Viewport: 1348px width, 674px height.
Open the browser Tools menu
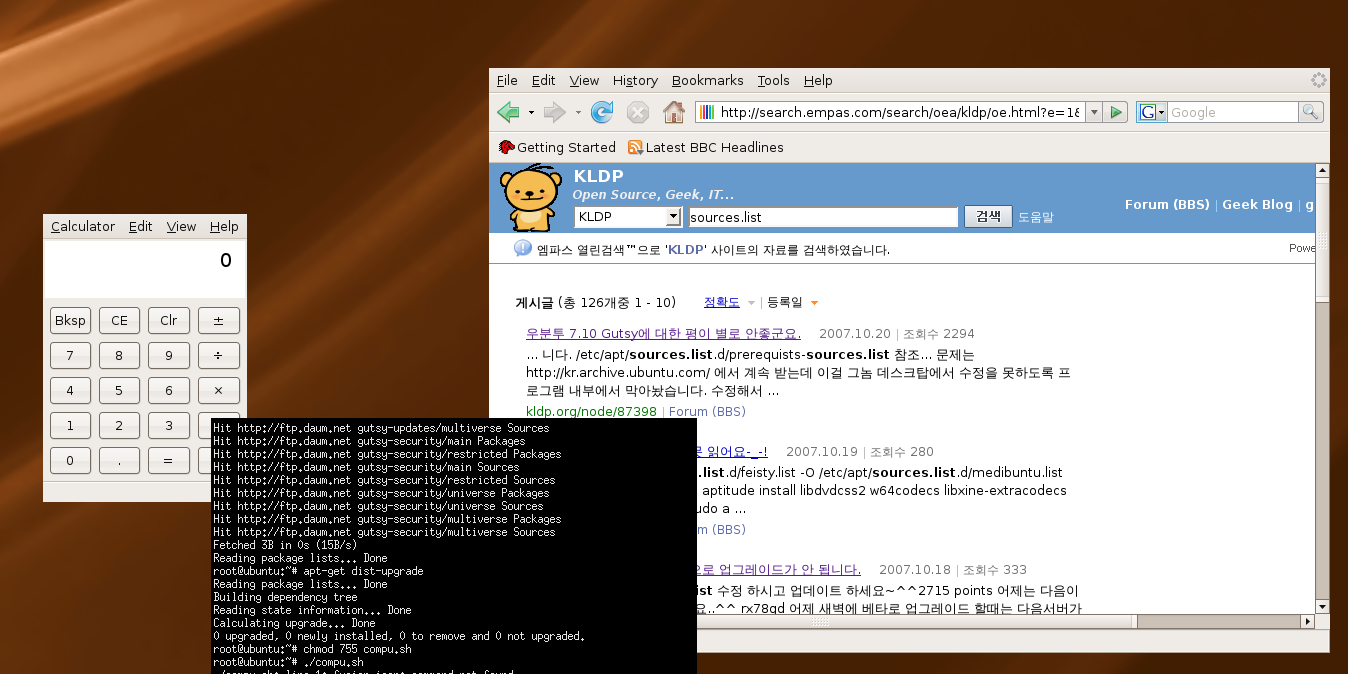[773, 80]
